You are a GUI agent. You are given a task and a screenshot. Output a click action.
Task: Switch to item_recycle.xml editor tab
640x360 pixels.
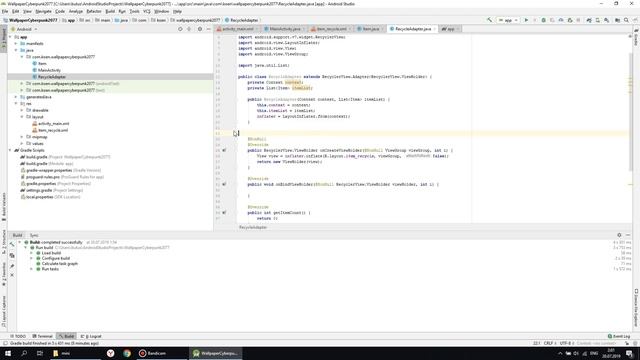pyautogui.click(x=331, y=29)
